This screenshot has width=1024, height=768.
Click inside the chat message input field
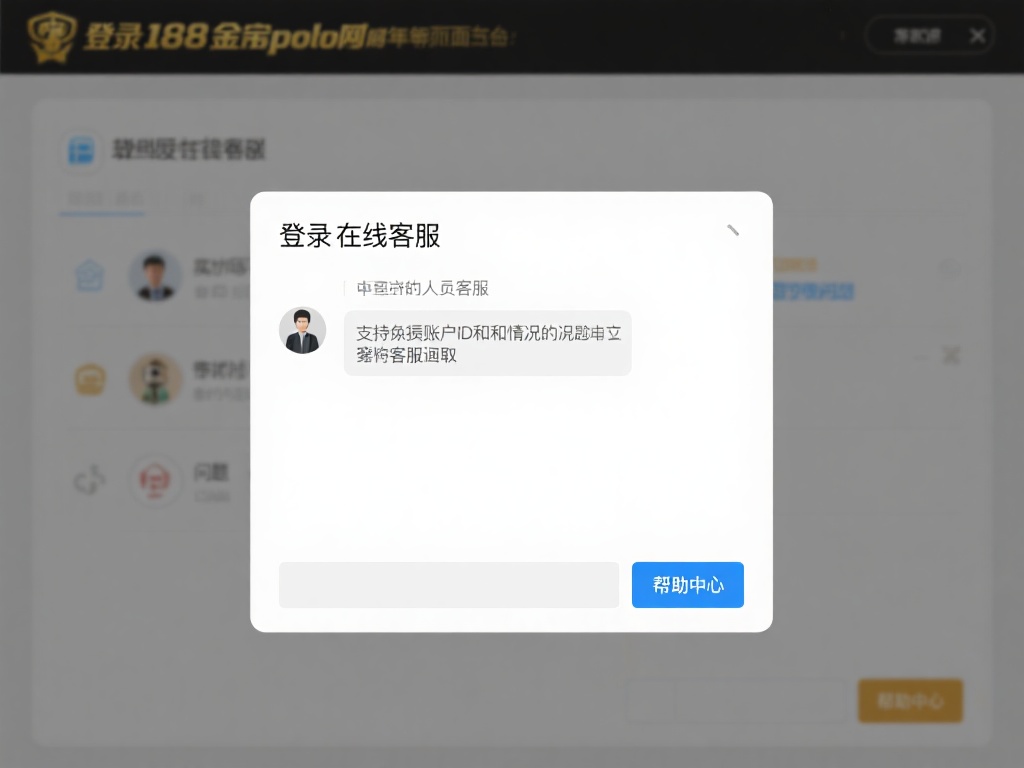[x=448, y=585]
